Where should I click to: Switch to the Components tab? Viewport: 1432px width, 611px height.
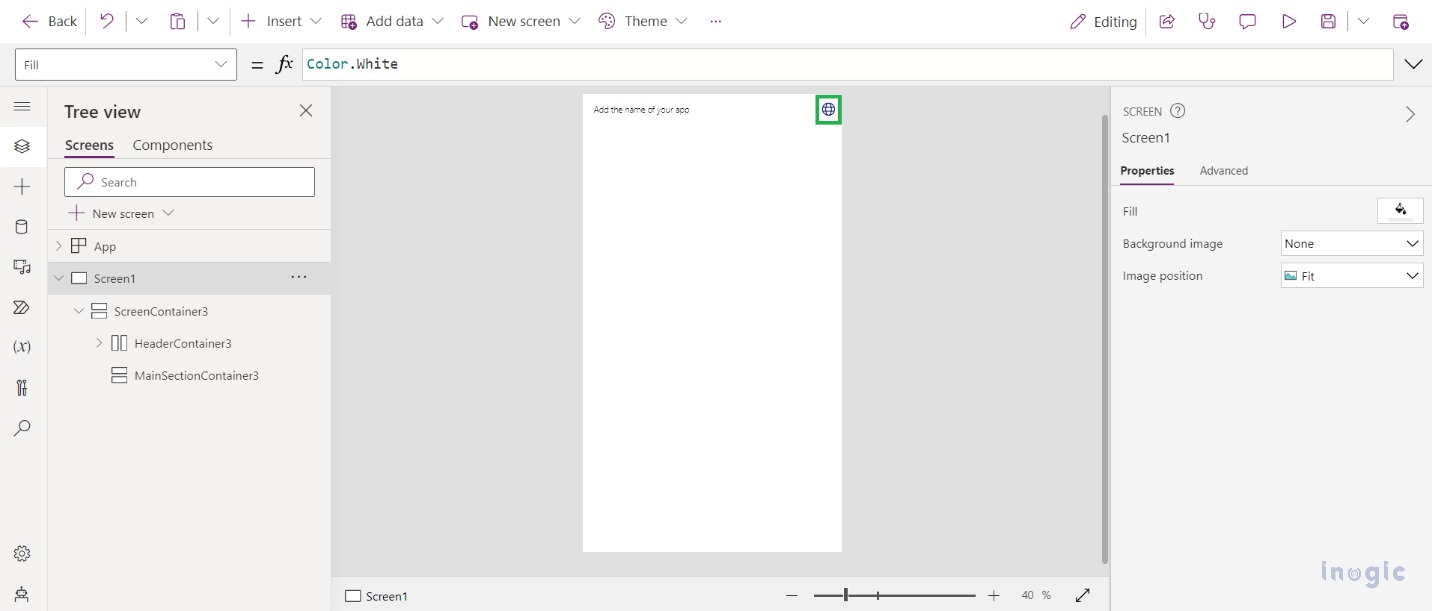coord(172,145)
